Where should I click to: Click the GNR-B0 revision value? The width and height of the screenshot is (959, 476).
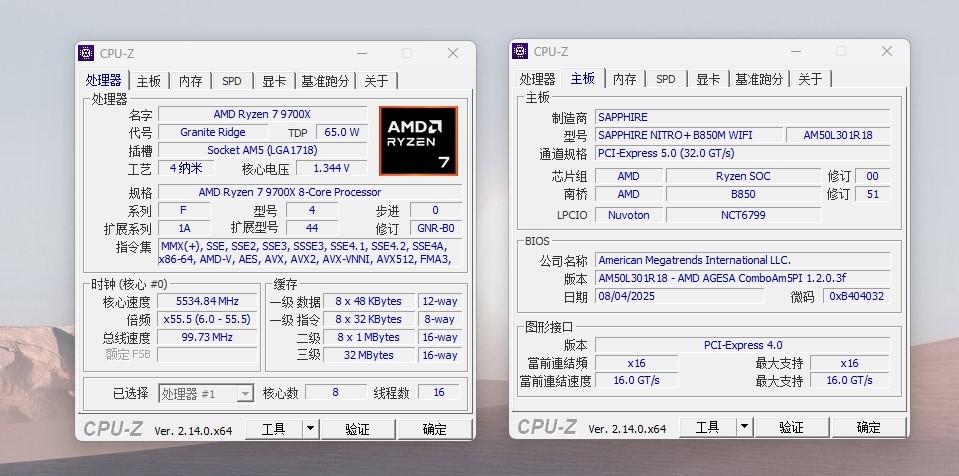(x=435, y=228)
